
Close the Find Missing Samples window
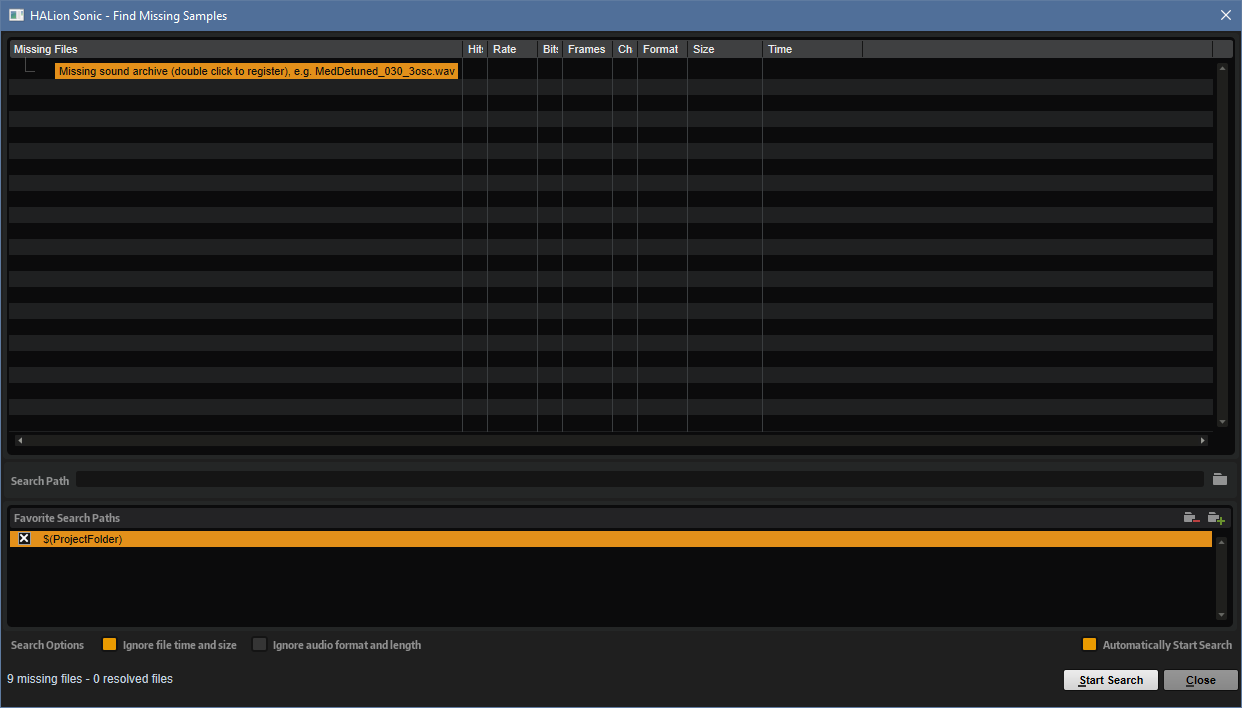tap(1226, 15)
